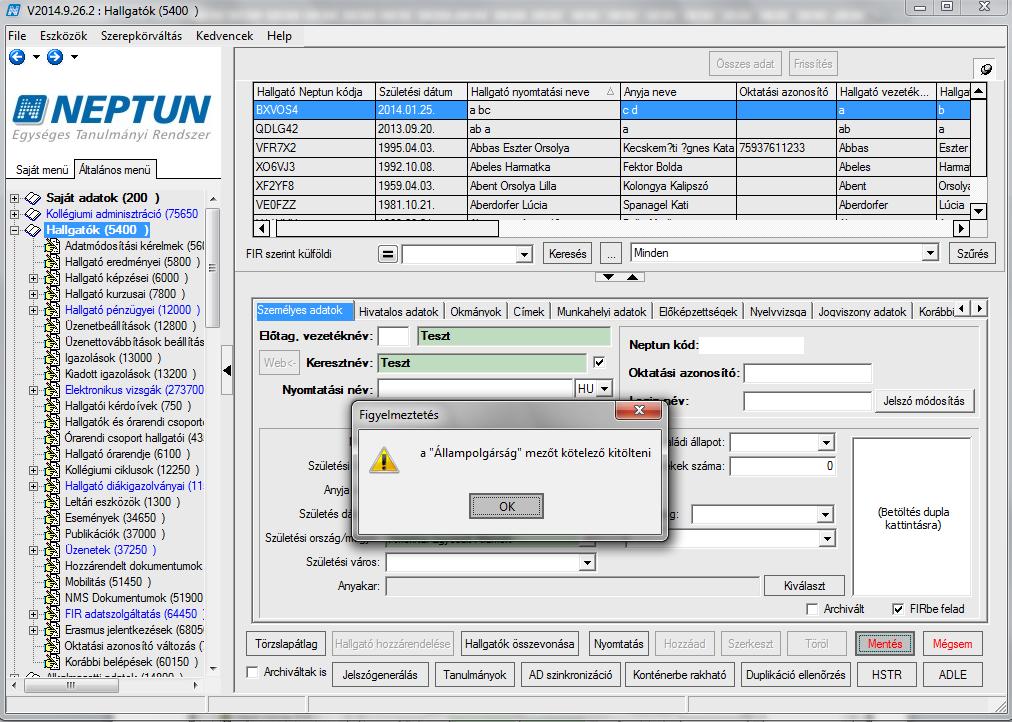Open the Kedvencek menu
Viewport: 1012px width, 722px height.
pos(225,36)
